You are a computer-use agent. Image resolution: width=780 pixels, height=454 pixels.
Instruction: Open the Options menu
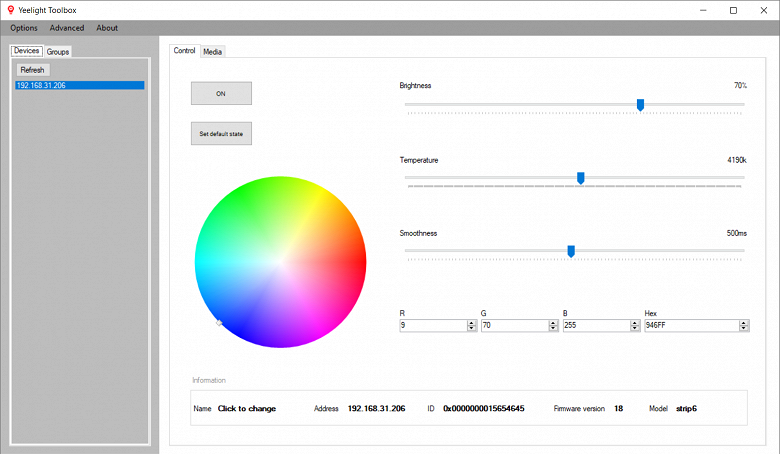pyautogui.click(x=24, y=28)
